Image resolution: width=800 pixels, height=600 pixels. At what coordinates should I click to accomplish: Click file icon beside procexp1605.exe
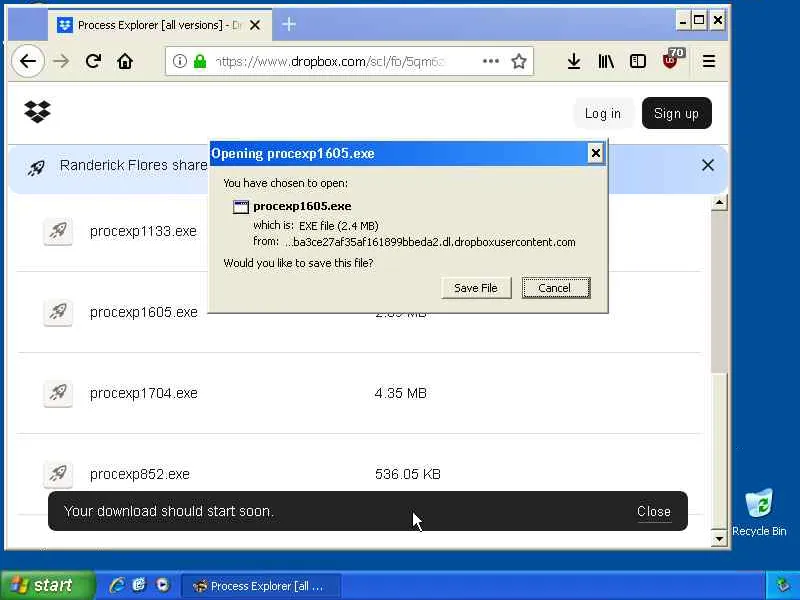(58, 312)
